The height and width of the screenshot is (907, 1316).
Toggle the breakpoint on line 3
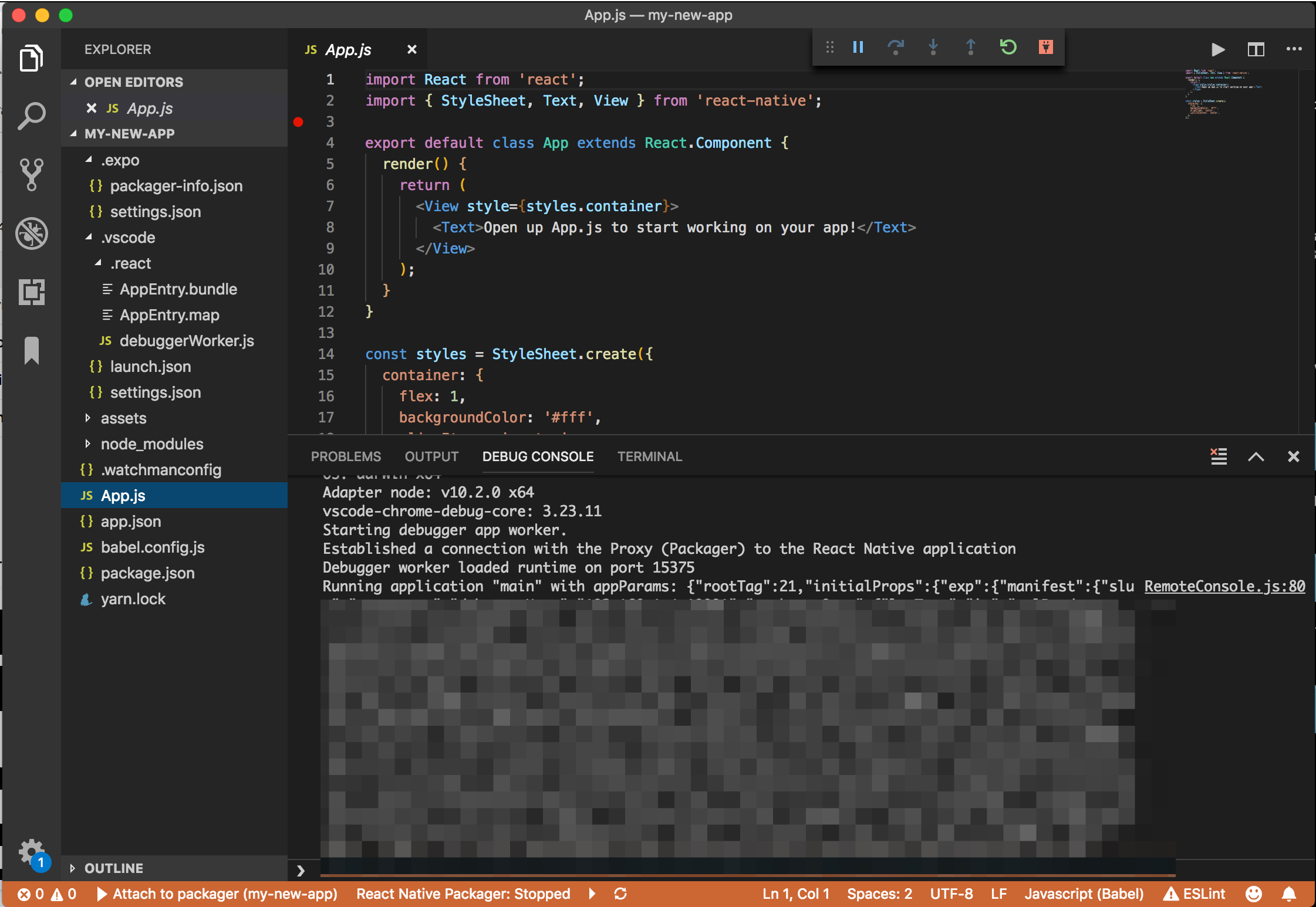298,122
